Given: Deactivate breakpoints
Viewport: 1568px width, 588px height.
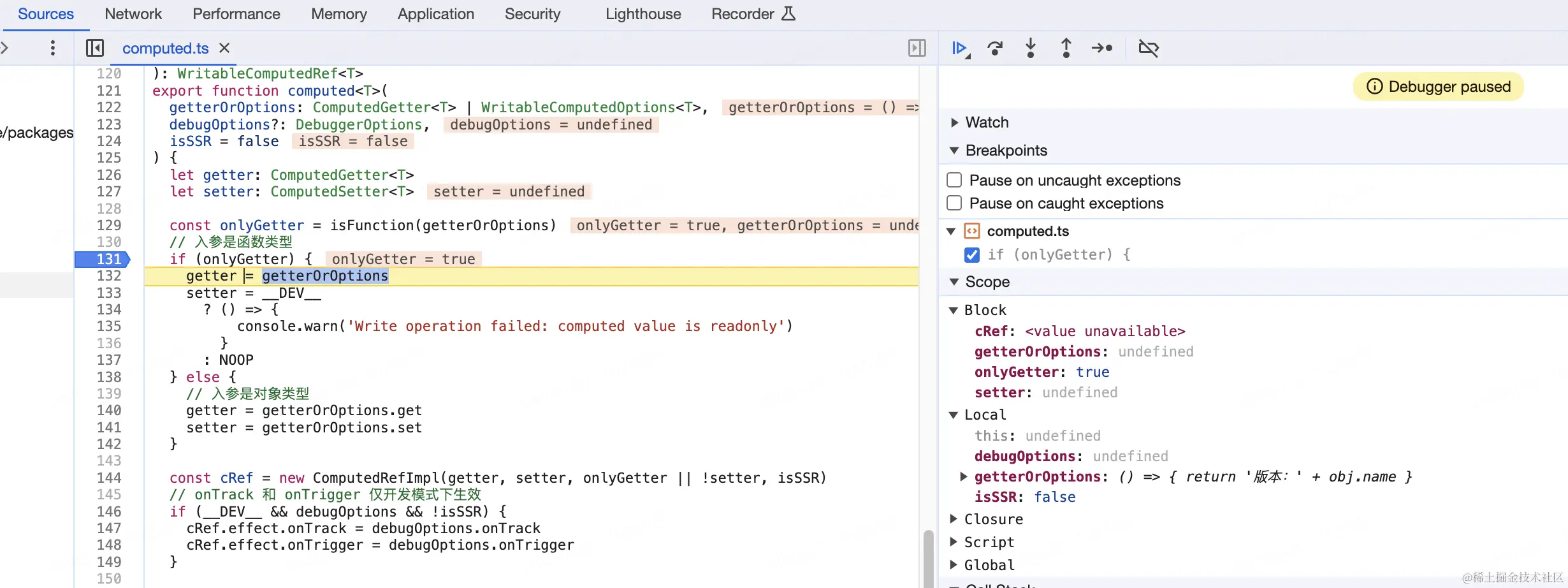Looking at the screenshot, I should (1149, 48).
